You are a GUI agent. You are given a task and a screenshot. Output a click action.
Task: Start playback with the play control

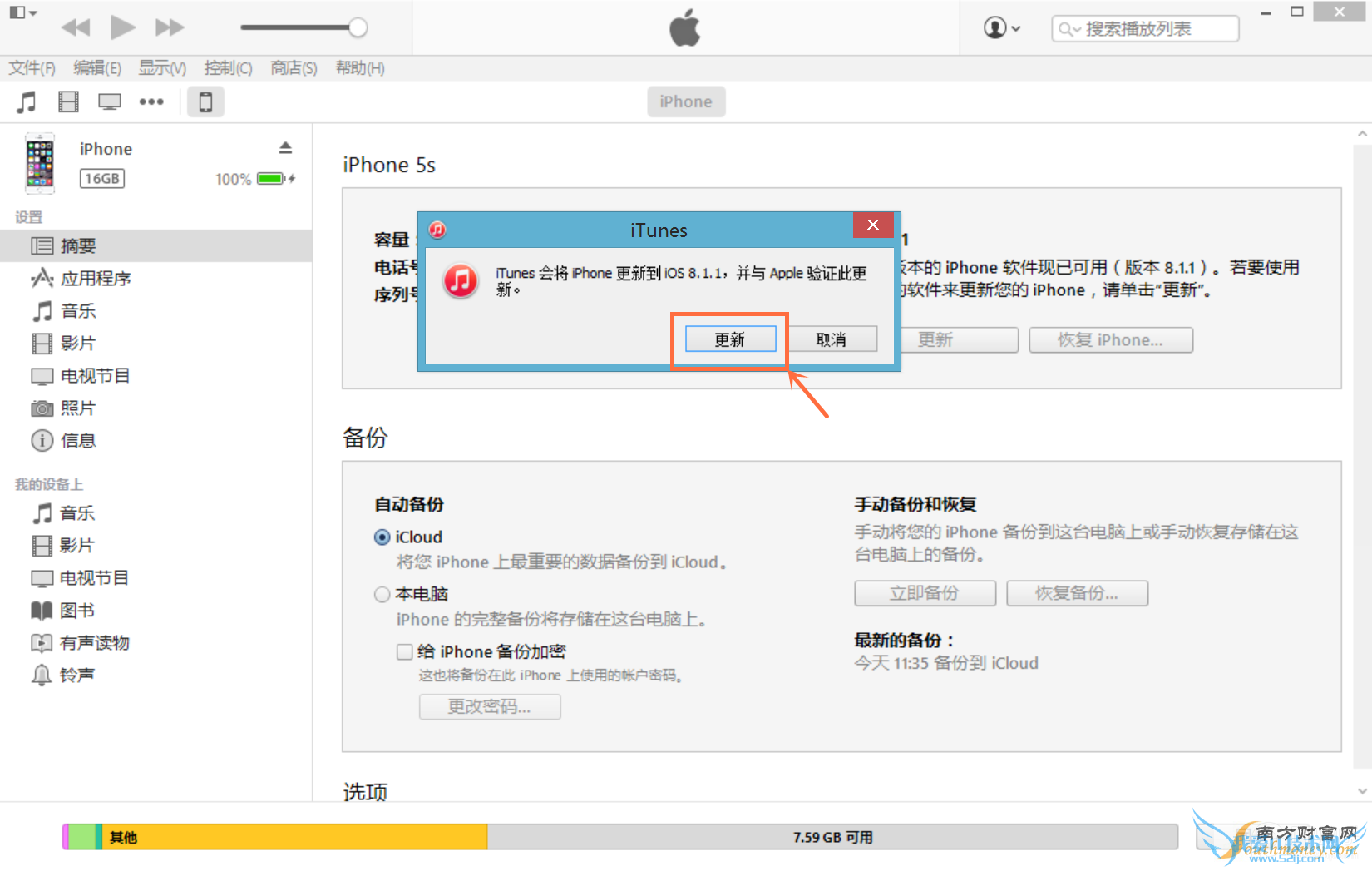(123, 27)
